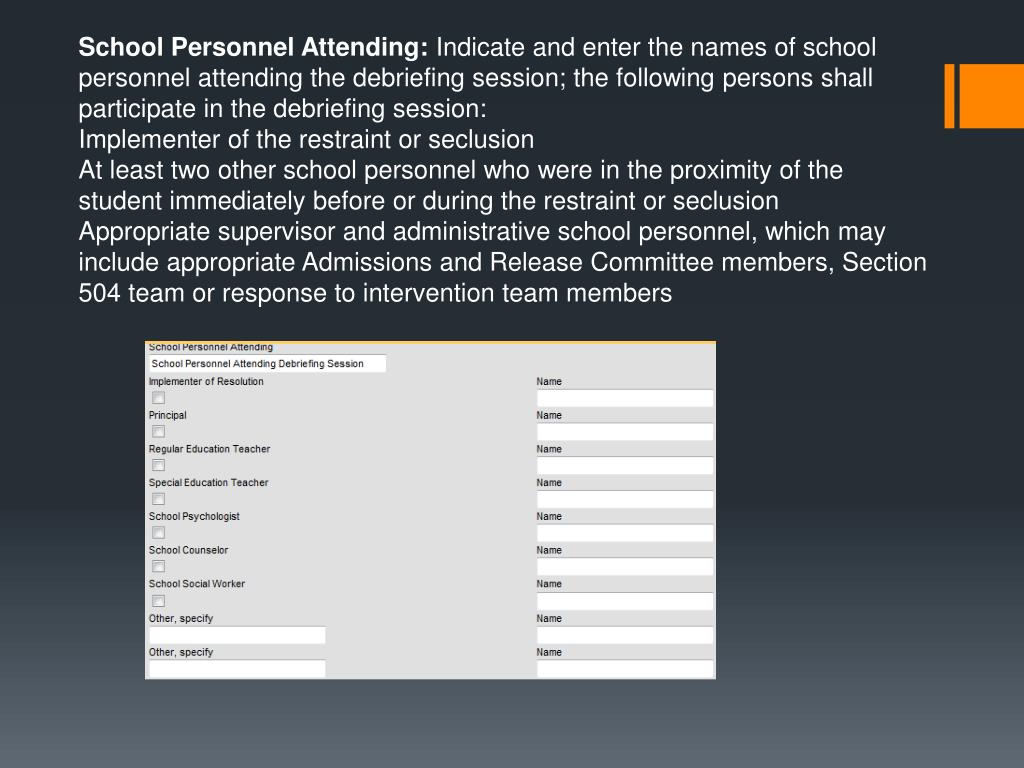Toggle the Special Education Teacher checkbox
The image size is (1024, 768).
click(158, 499)
